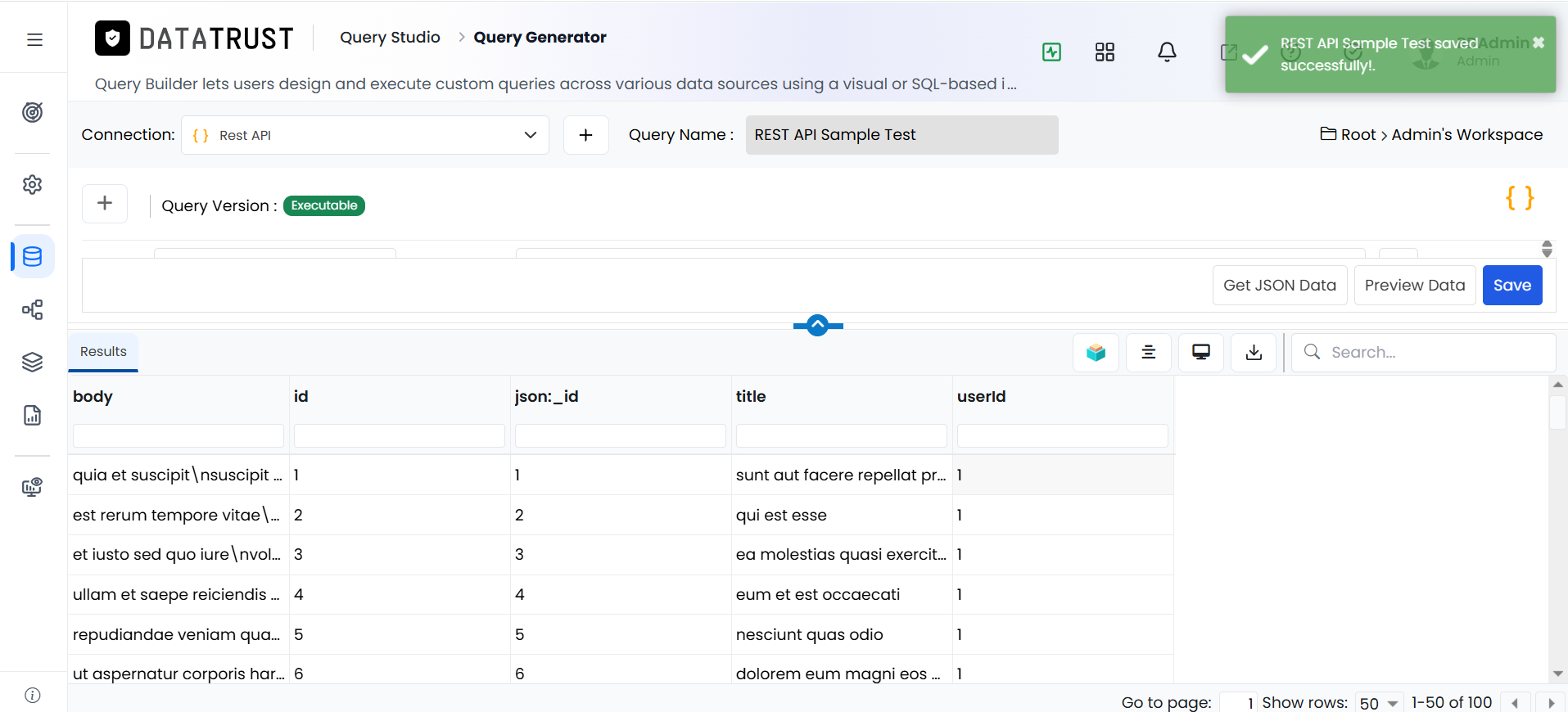The height and width of the screenshot is (712, 1568).
Task: Download the results data
Action: pos(1254,353)
